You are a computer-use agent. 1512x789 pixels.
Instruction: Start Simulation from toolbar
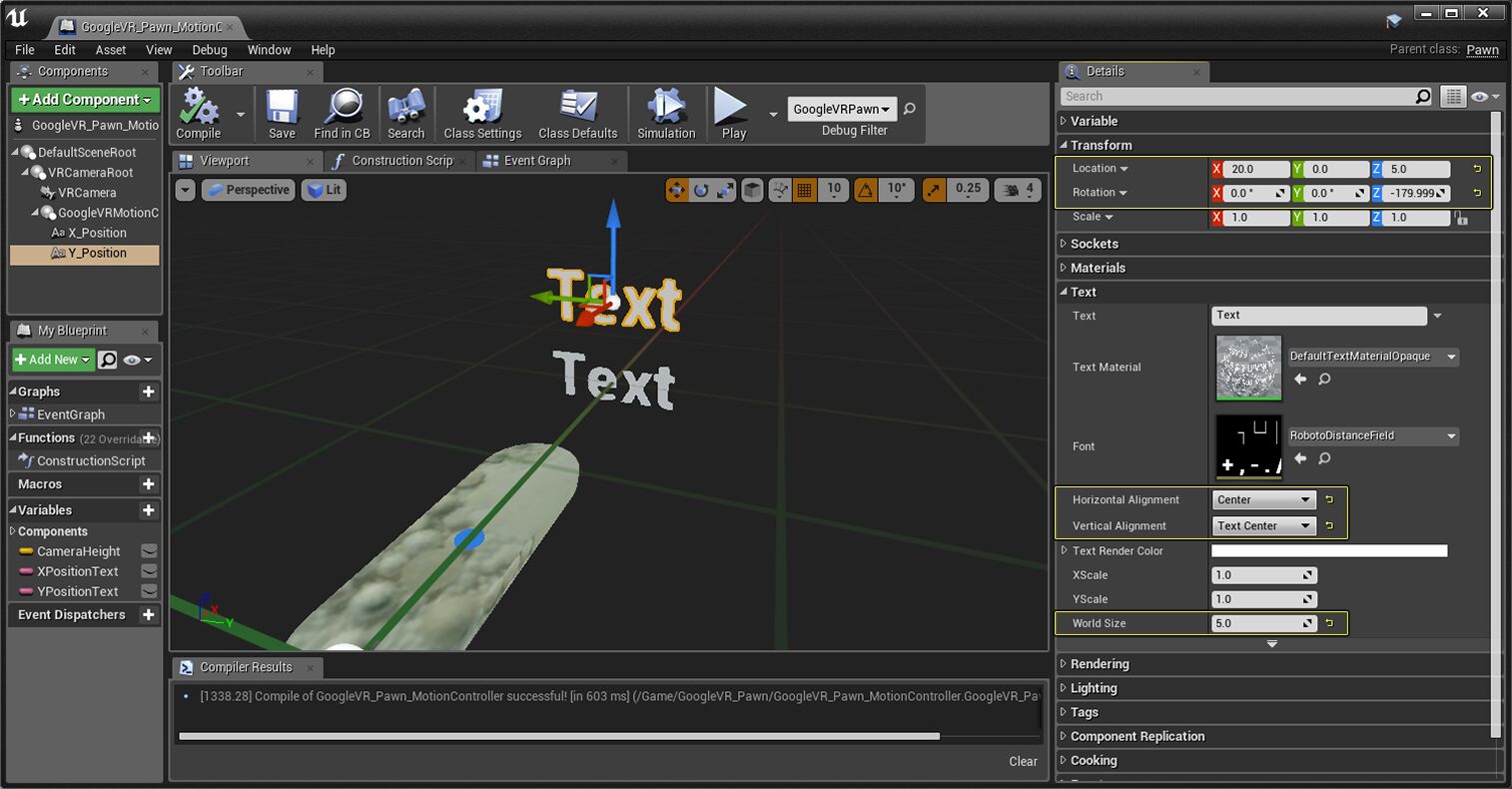point(666,108)
